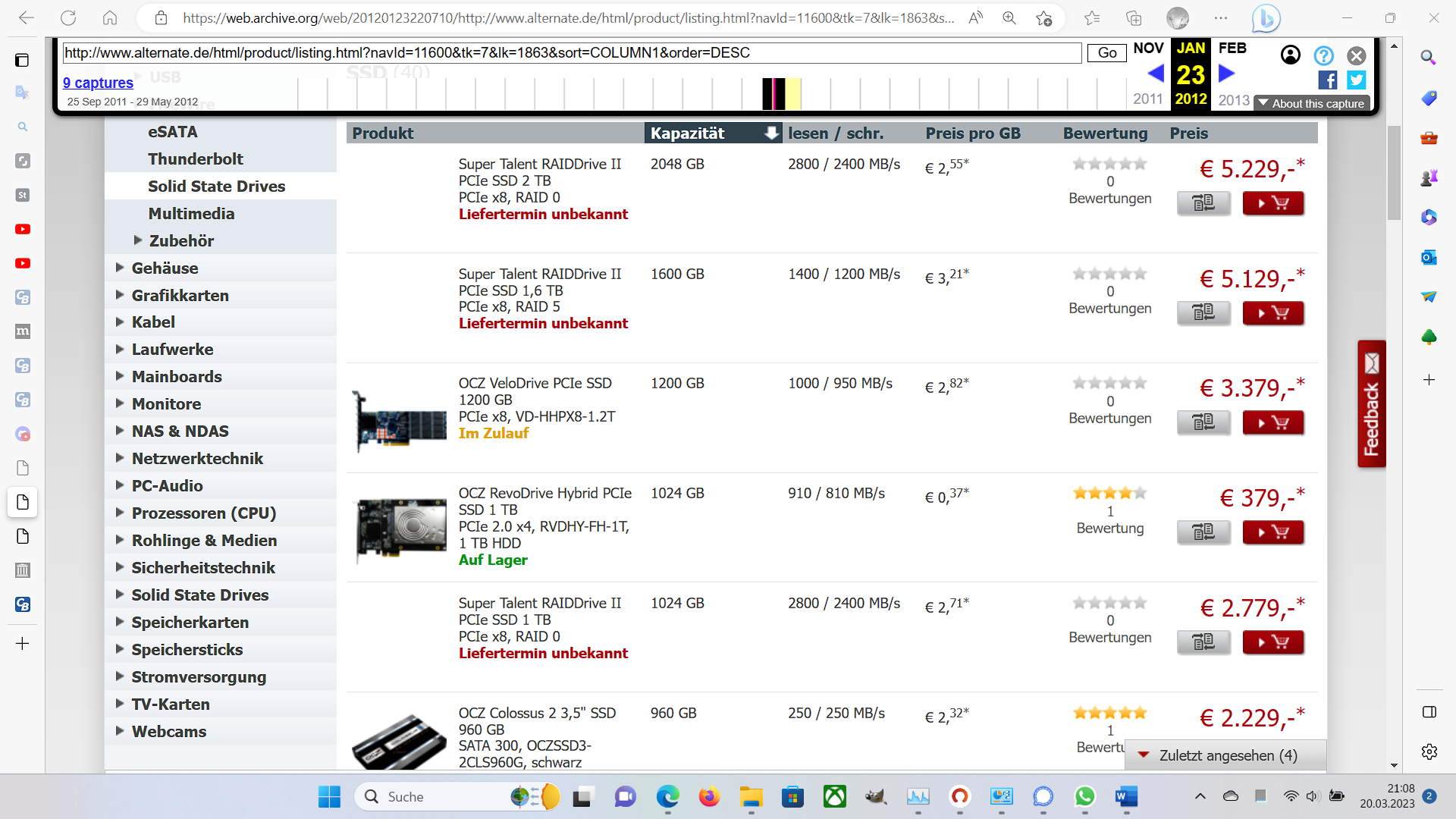
Task: Add Super Talent 2048 GB SSD to cart
Action: coord(1272,203)
